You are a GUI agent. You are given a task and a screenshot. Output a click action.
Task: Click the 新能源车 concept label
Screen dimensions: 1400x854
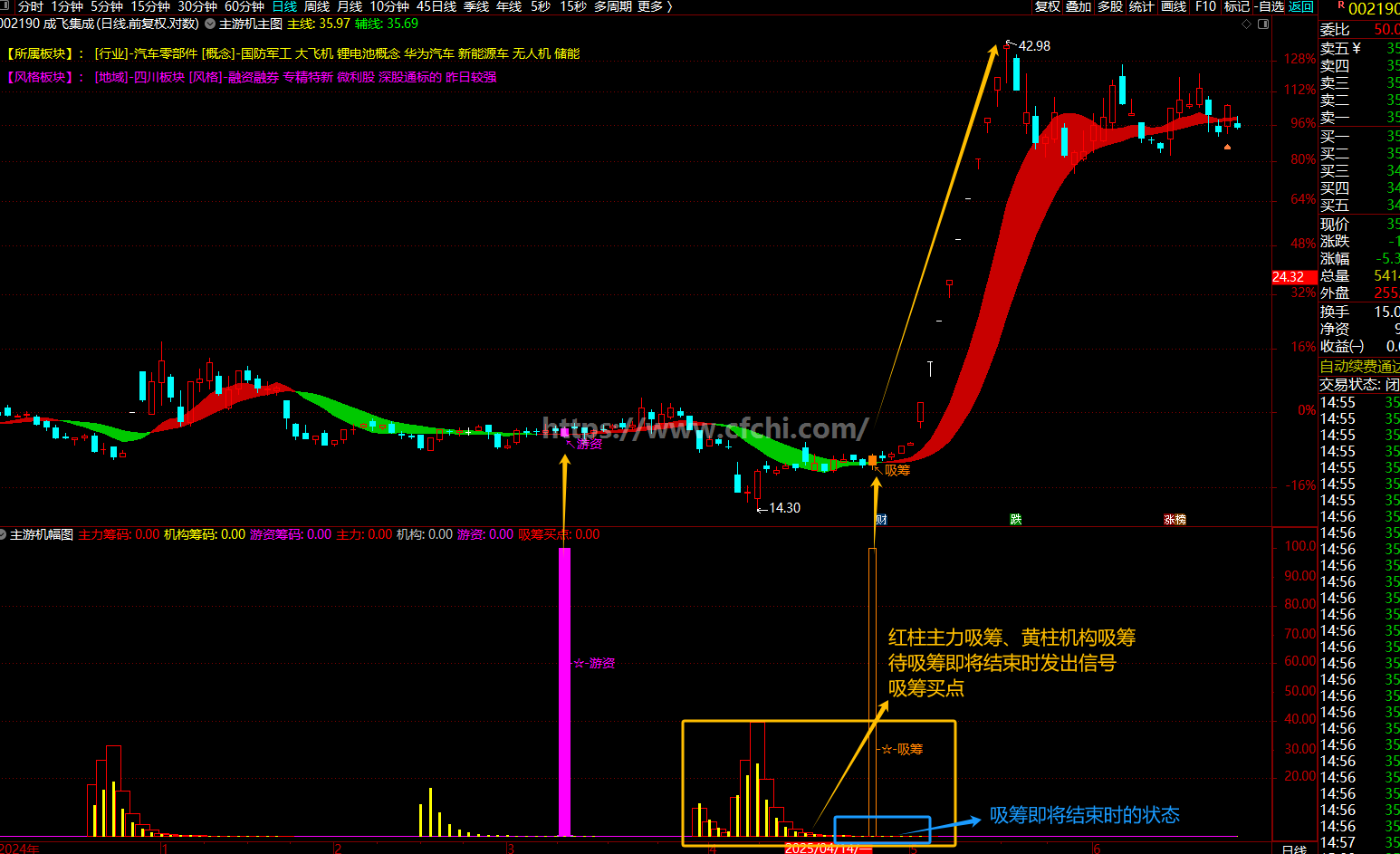484,53
